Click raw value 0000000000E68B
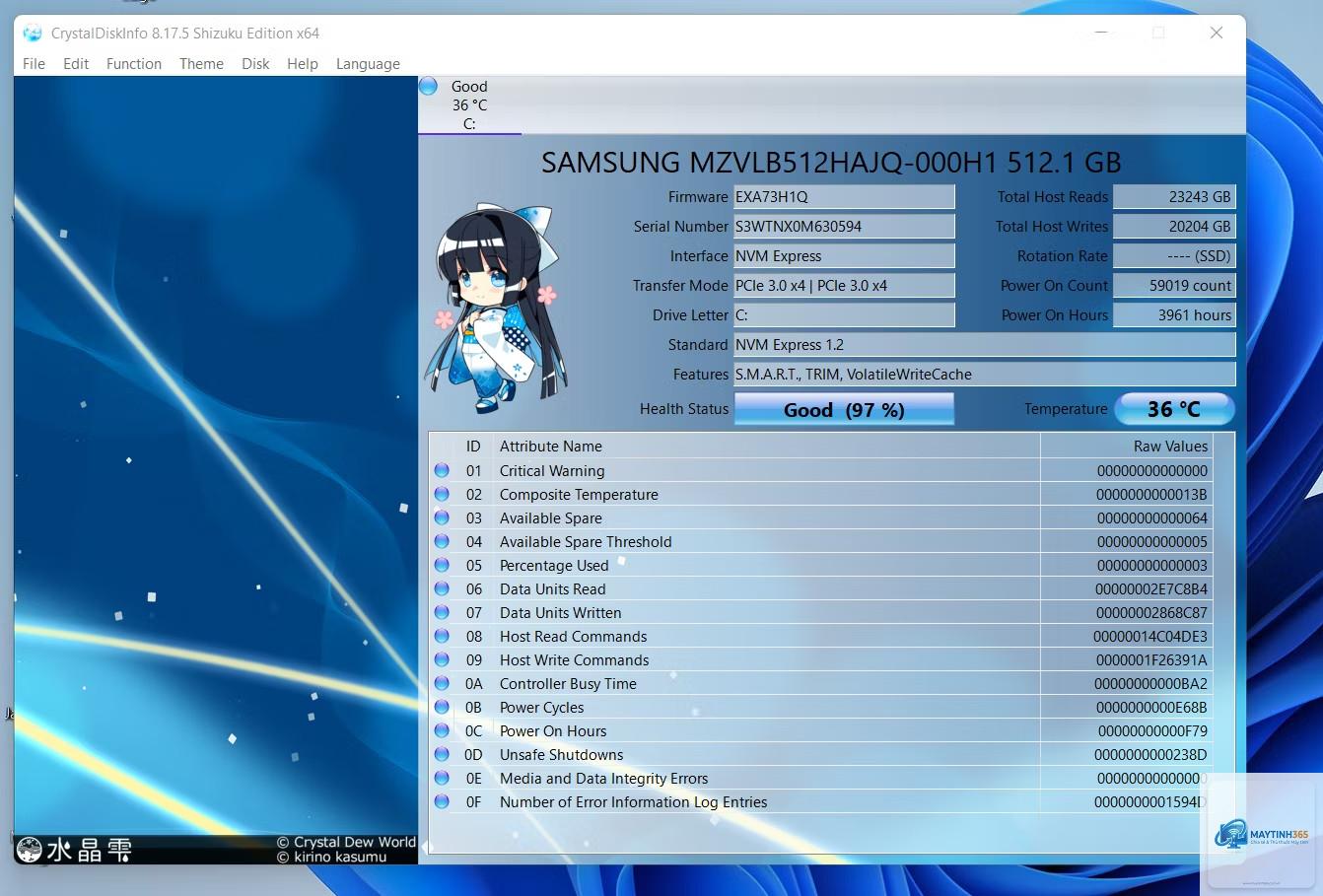Viewport: 1323px width, 896px height. (x=1151, y=708)
